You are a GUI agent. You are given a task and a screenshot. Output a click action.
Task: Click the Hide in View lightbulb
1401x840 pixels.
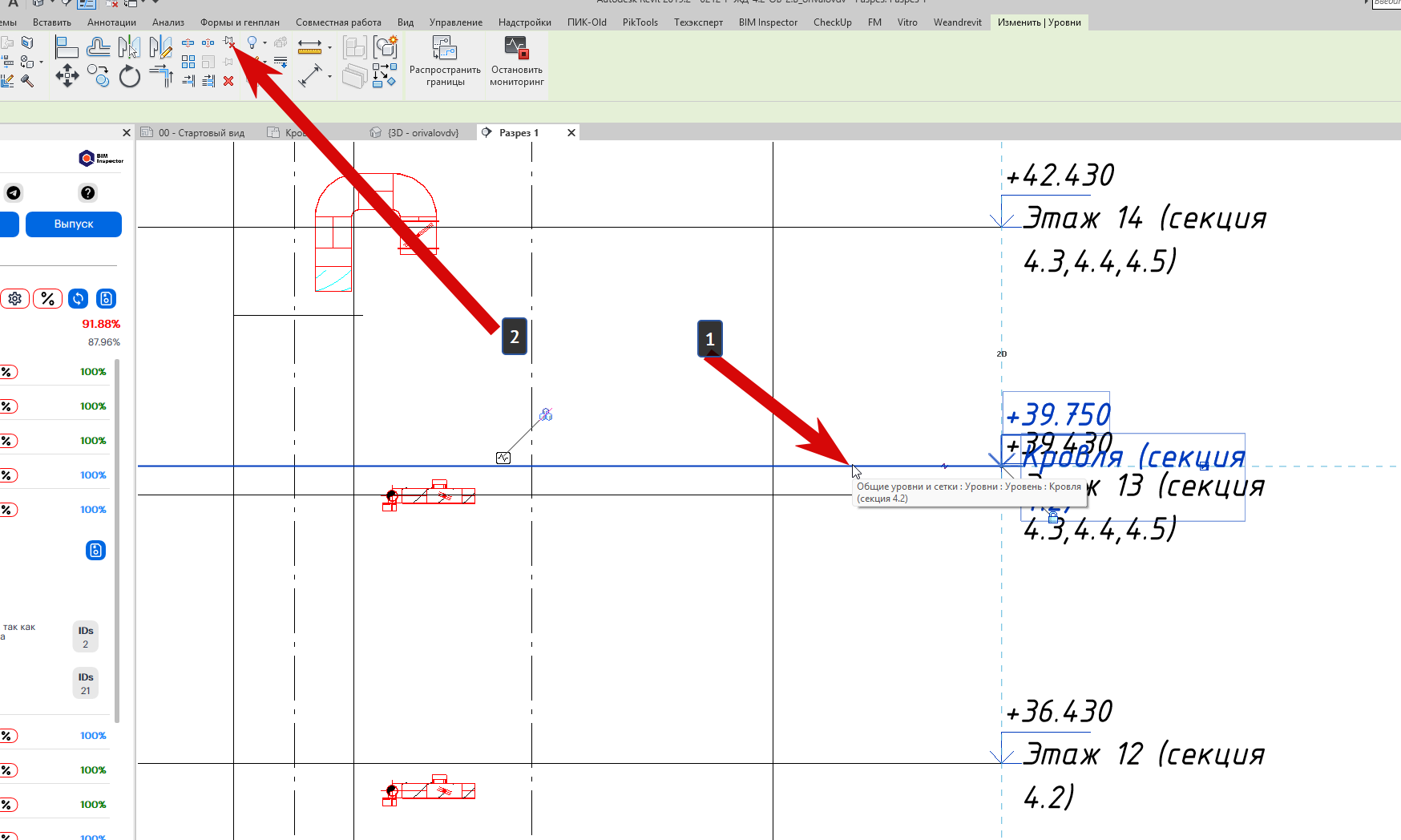[252, 42]
